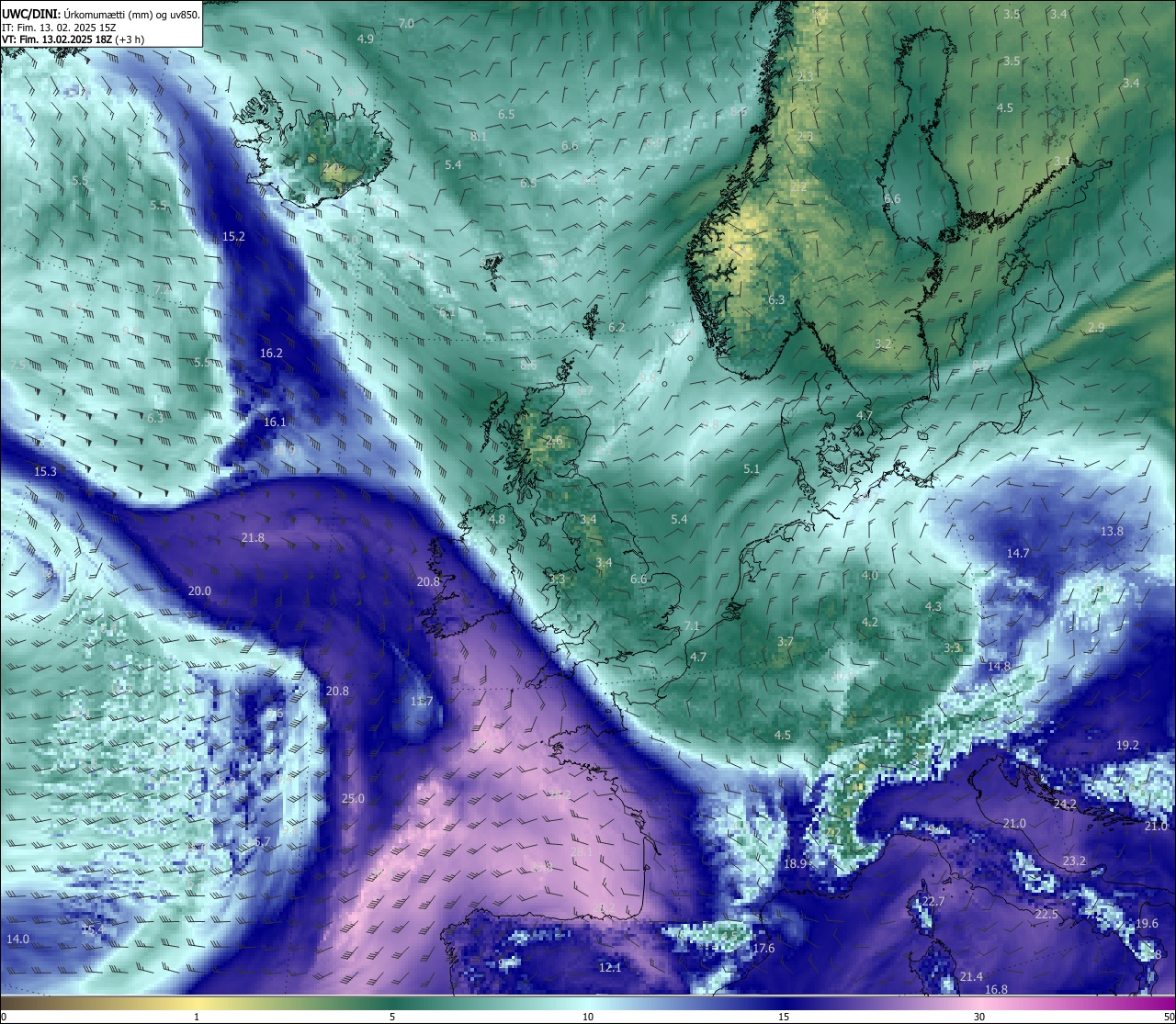
Task: Click the 16.8 value at the bottom
Action: 996,989
